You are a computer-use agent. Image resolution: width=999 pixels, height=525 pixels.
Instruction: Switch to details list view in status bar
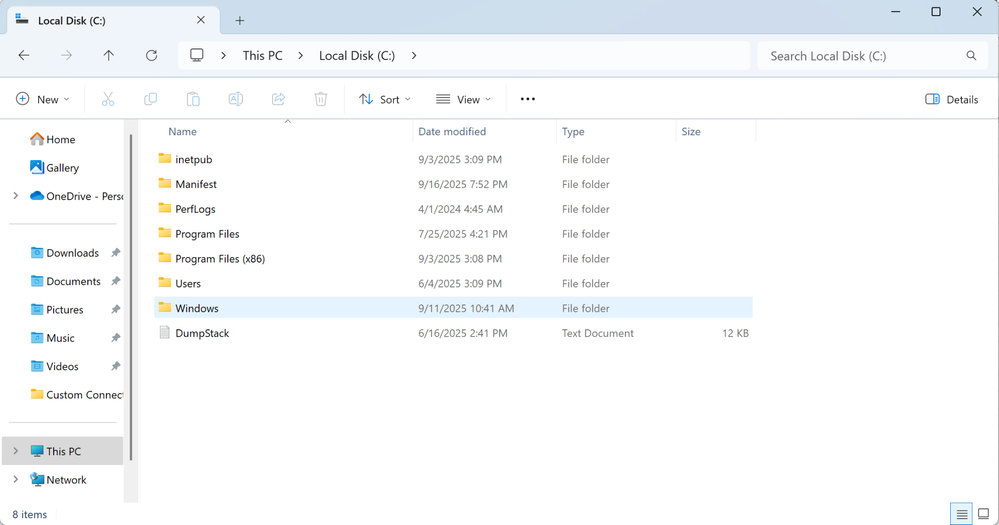pyautogui.click(x=961, y=515)
